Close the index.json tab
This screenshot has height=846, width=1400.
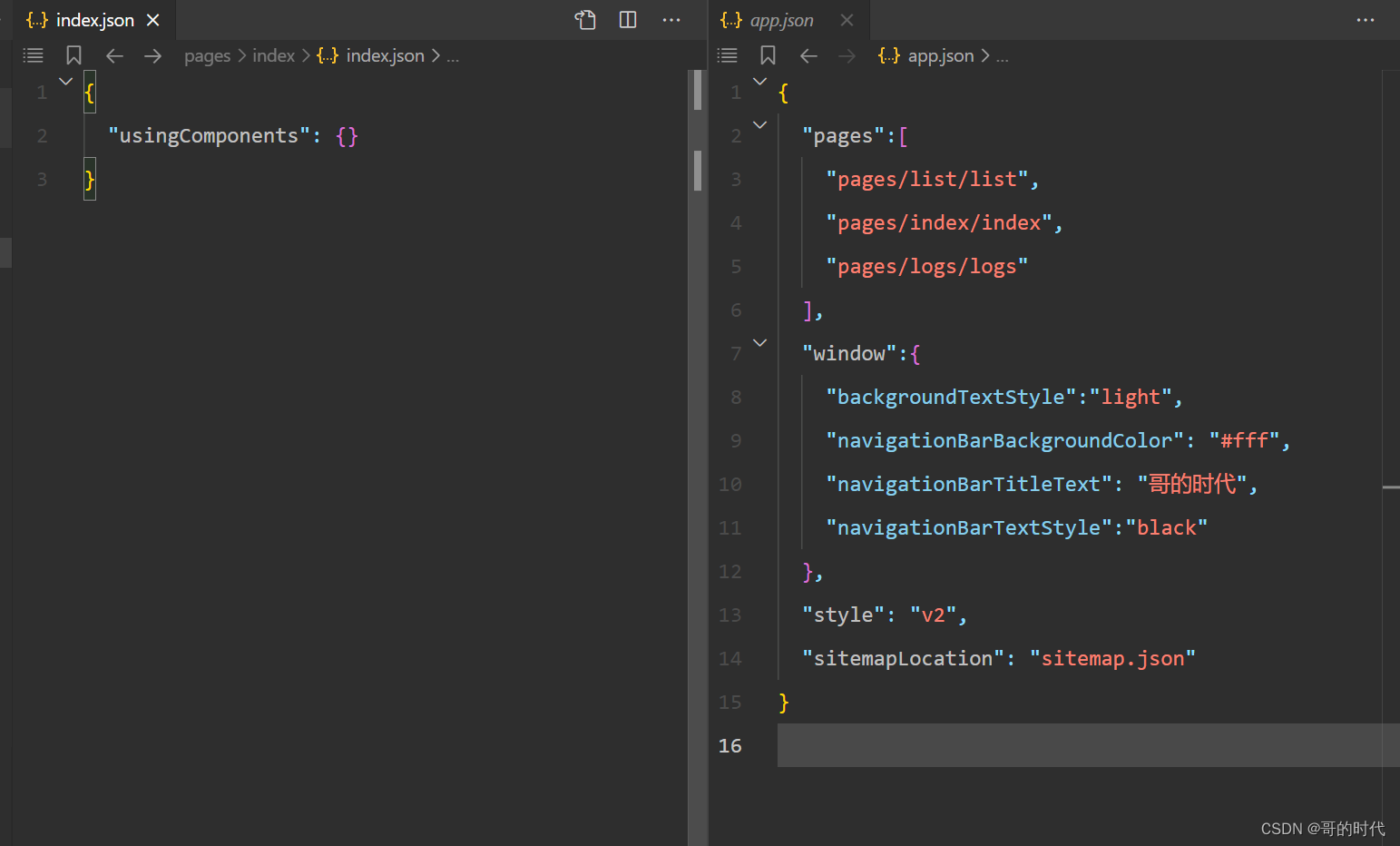point(153,20)
